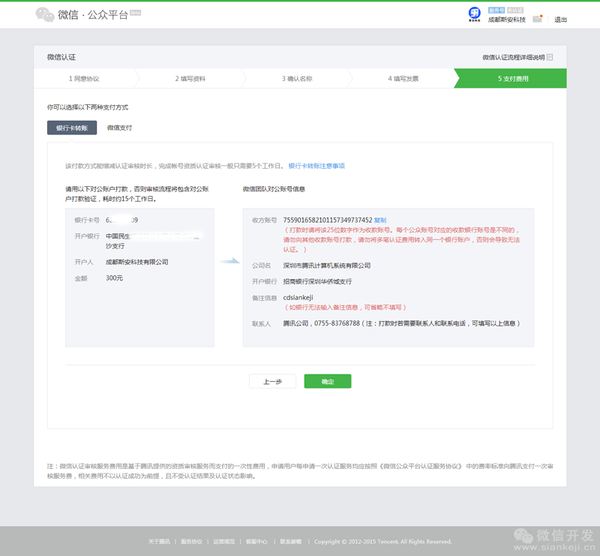Click account holder 成都斯安科技有限公司
Viewport: 600px width, 556px height.
[137, 262]
